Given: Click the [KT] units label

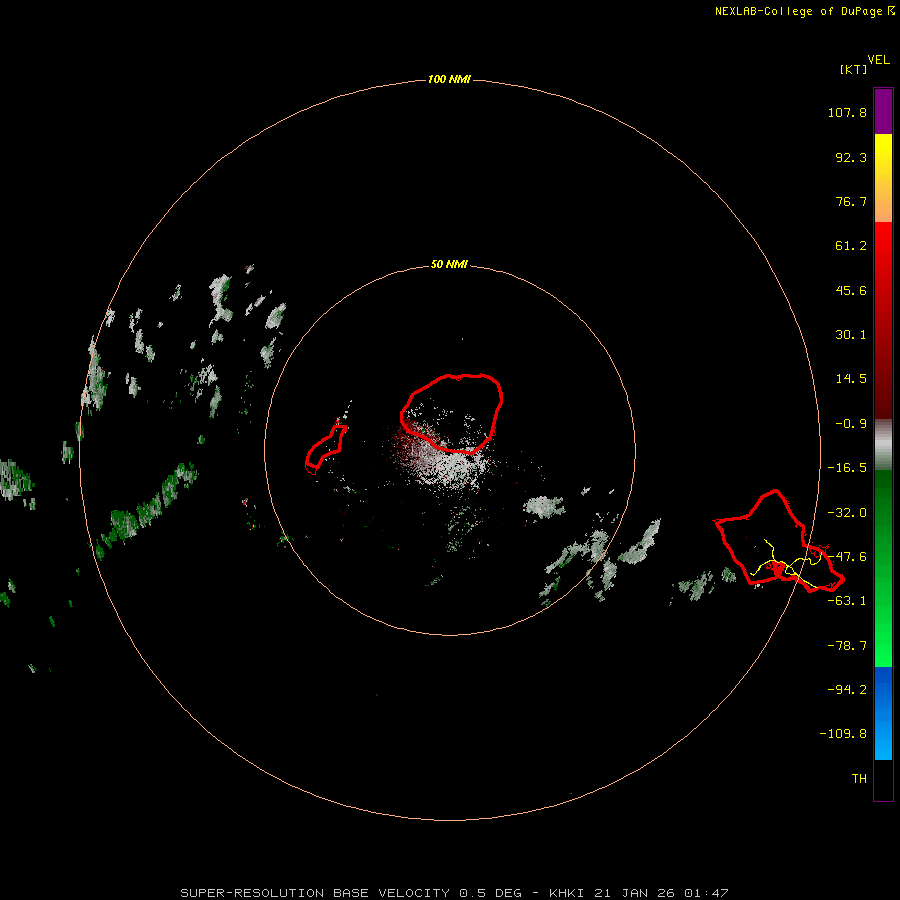Looking at the screenshot, I should pos(854,69).
